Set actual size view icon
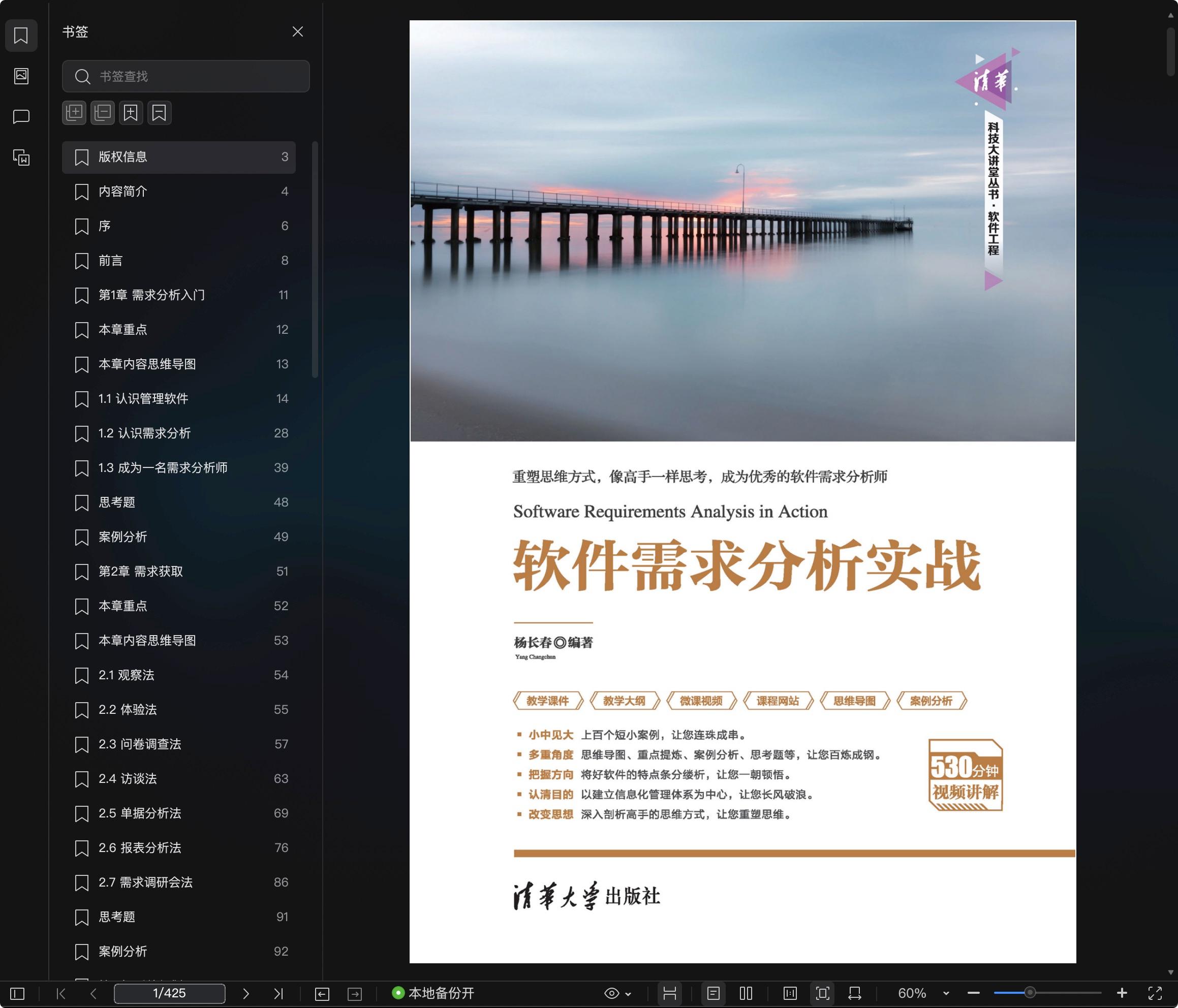The width and height of the screenshot is (1178, 1008). (x=790, y=993)
